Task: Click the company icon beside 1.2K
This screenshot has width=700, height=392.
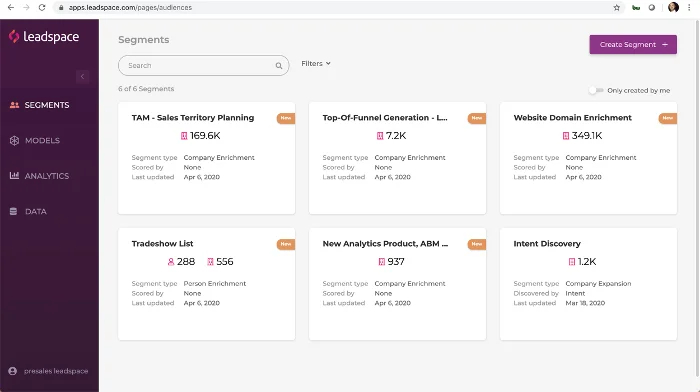Action: point(571,262)
